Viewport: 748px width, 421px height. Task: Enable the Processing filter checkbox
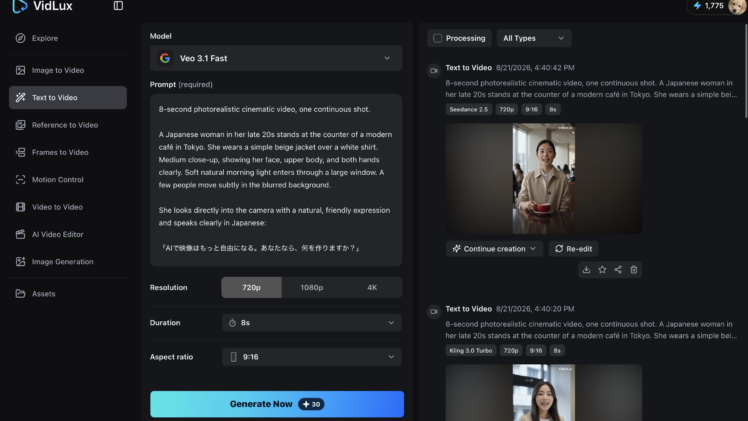point(437,38)
